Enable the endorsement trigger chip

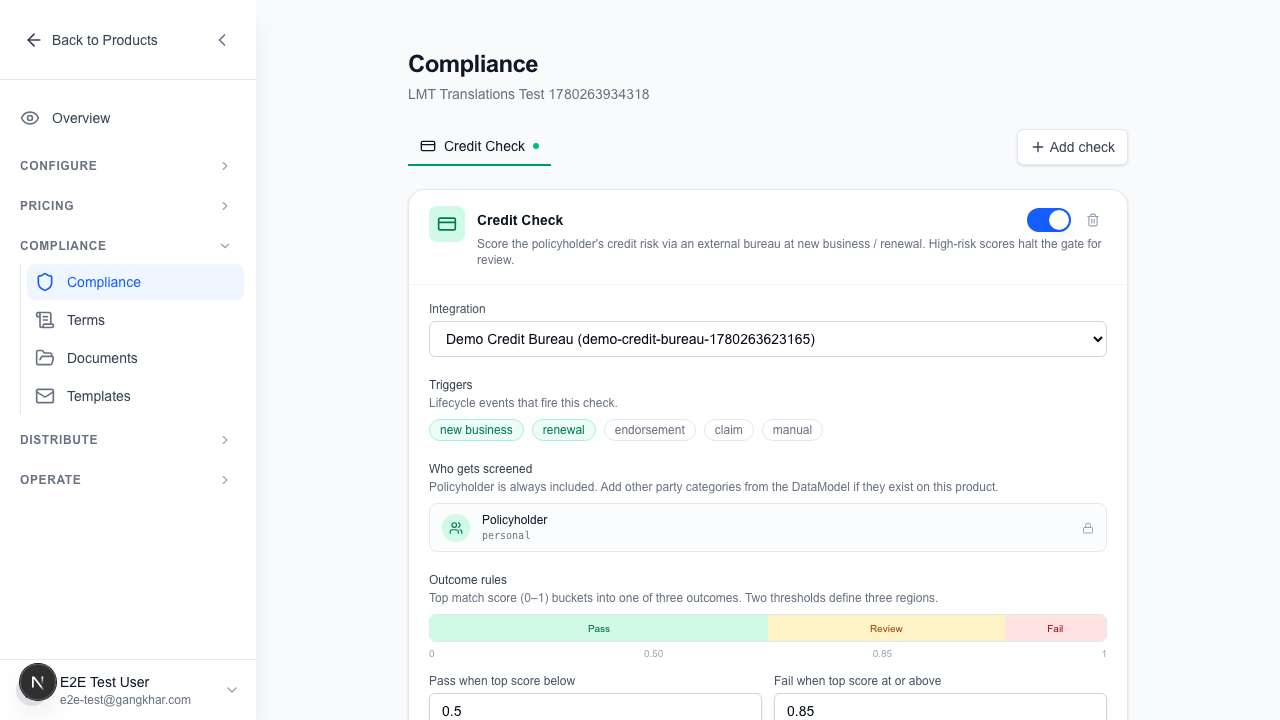(650, 430)
